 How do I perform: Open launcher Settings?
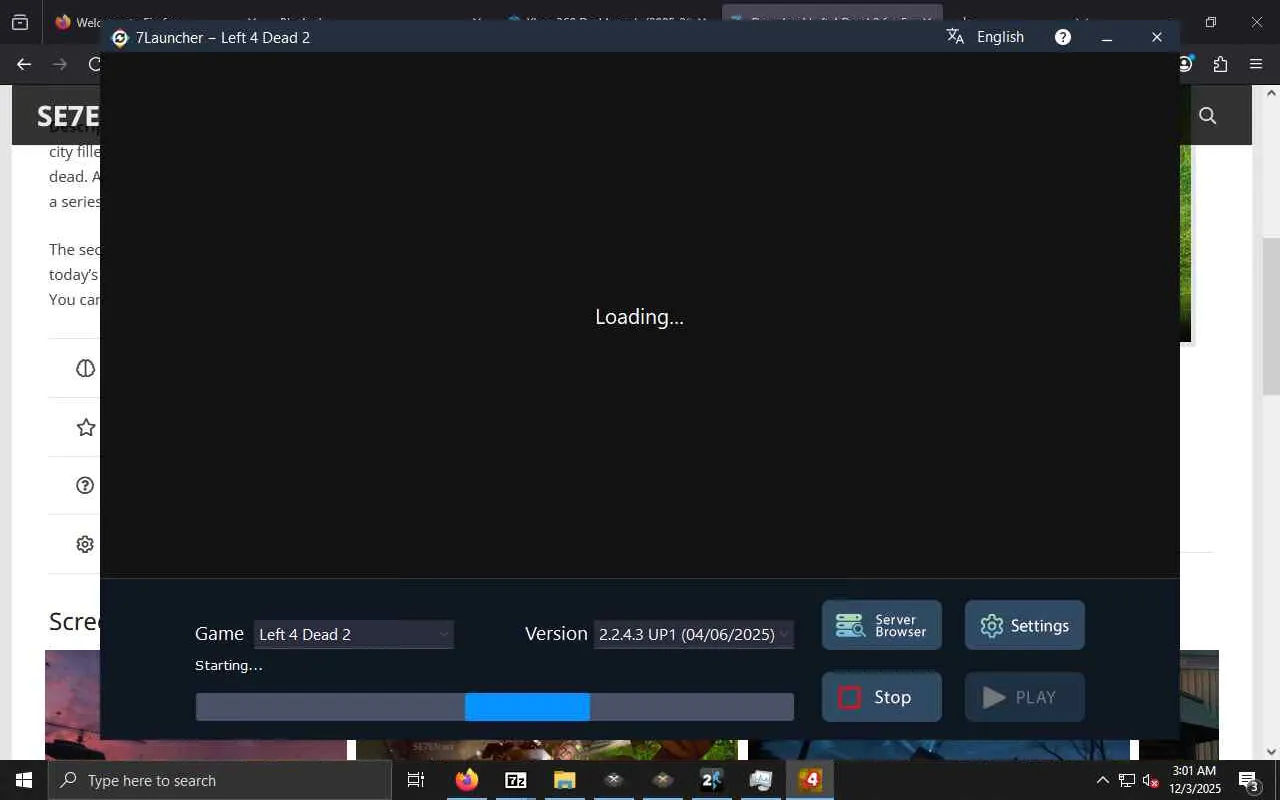1025,625
